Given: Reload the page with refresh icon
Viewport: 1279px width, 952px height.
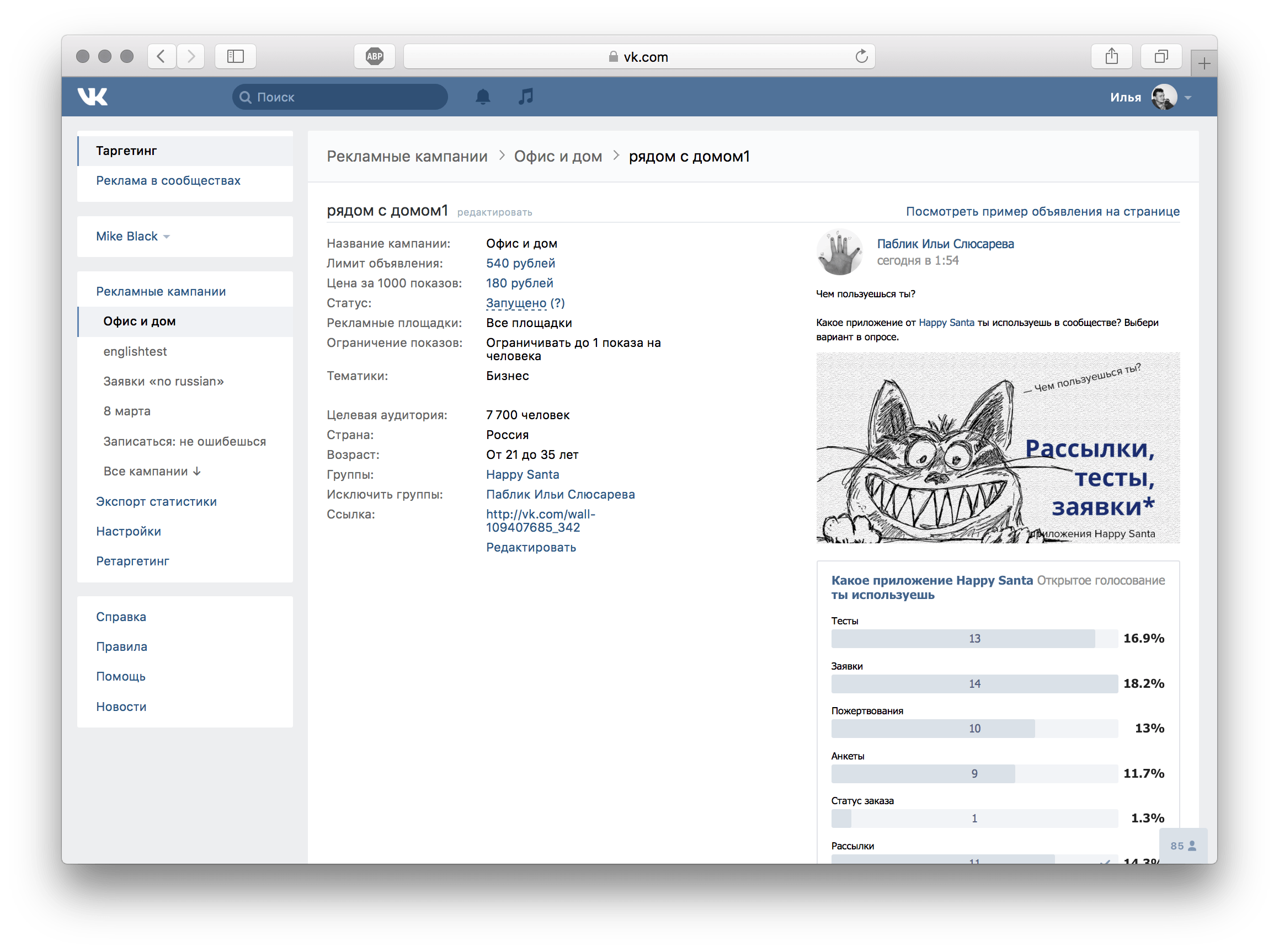Looking at the screenshot, I should coord(861,56).
